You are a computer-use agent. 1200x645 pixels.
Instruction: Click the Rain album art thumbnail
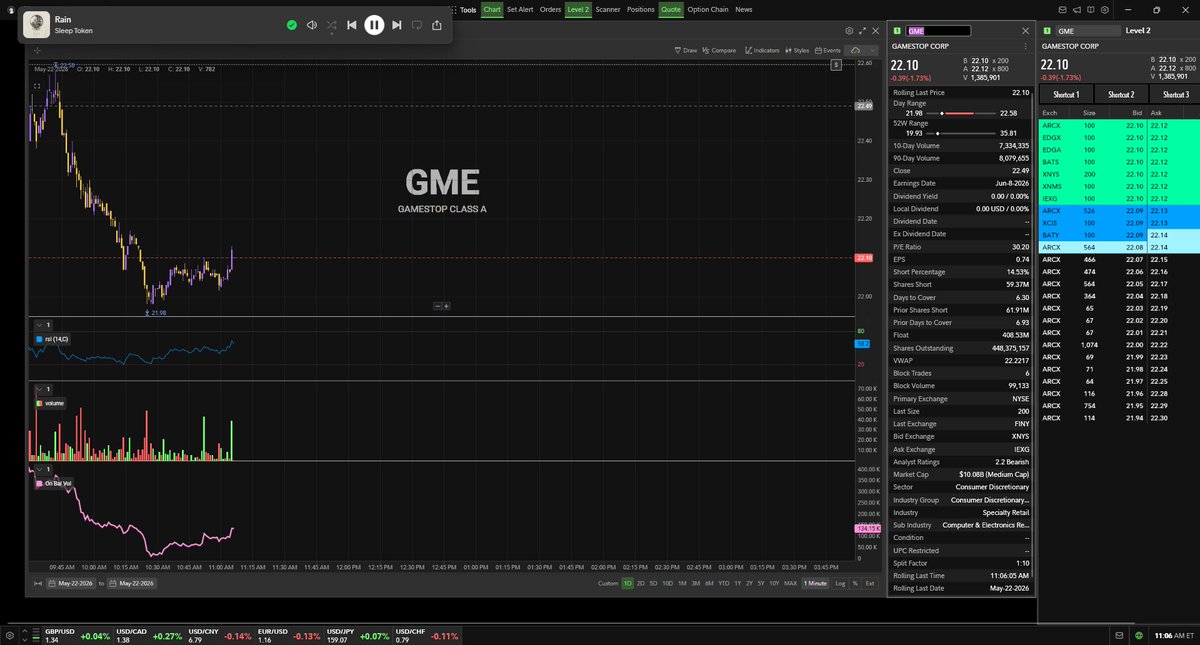(x=36, y=25)
